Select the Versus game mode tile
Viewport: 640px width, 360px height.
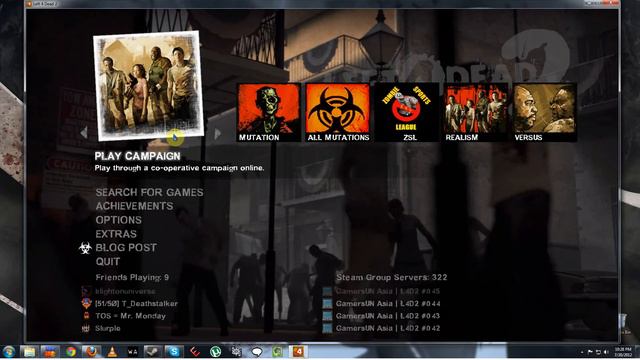coord(544,113)
